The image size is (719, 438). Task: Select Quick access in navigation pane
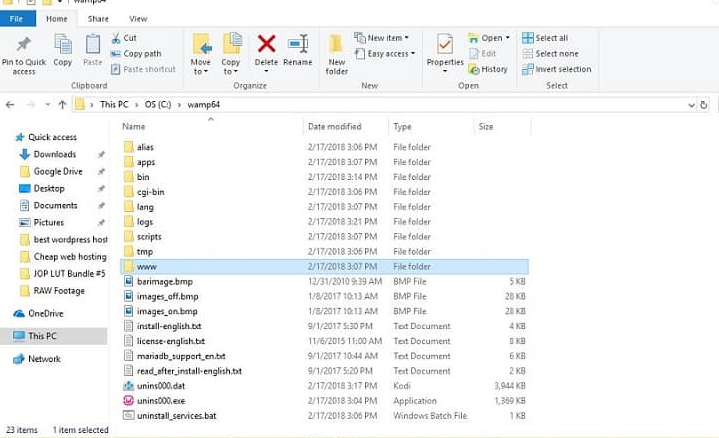click(x=46, y=137)
